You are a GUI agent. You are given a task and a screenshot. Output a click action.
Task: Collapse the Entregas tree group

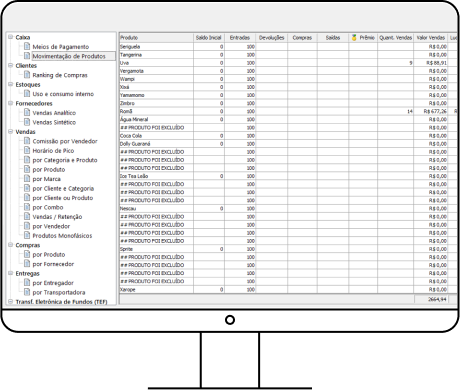11,273
